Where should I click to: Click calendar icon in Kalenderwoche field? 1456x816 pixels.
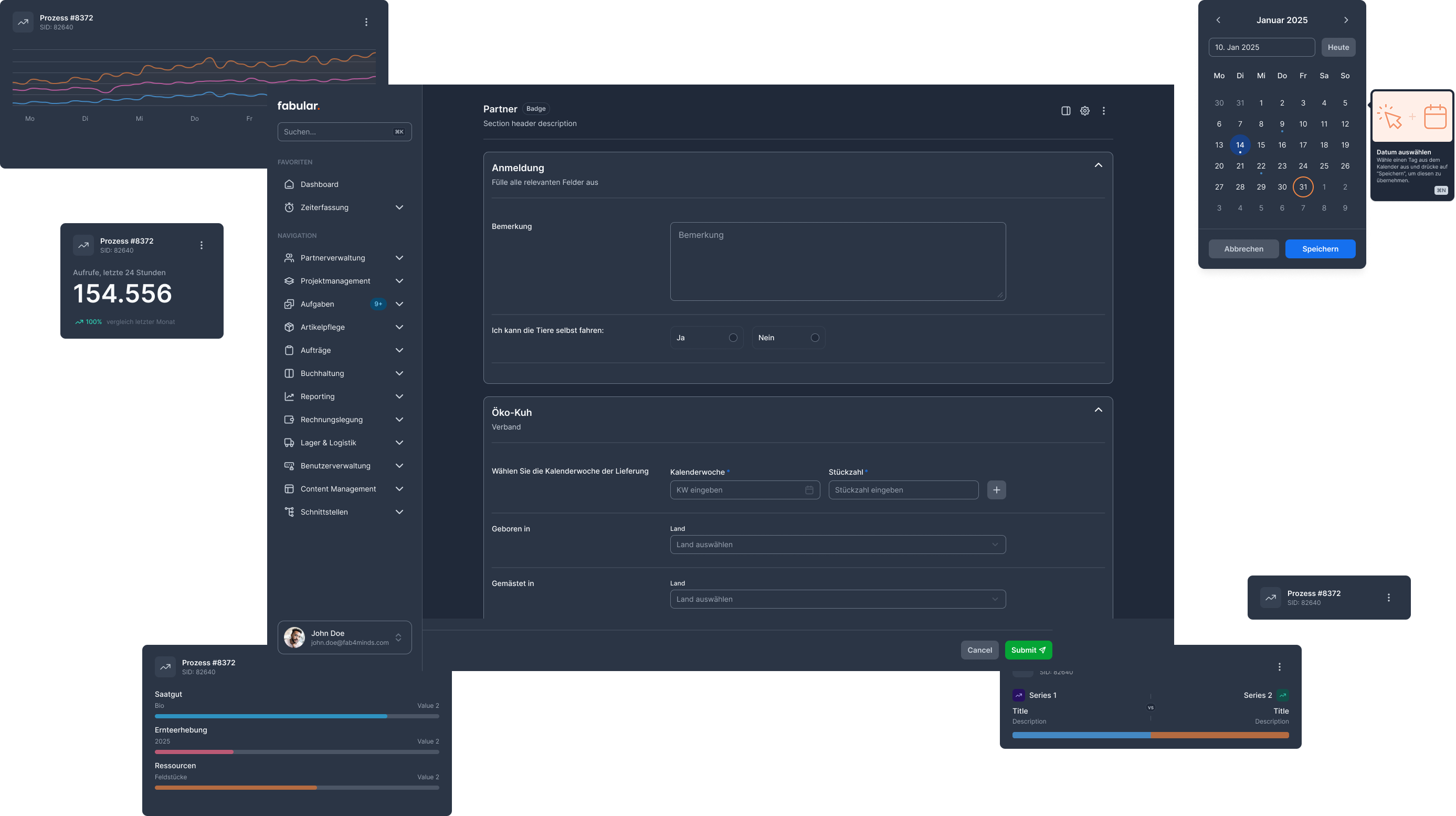[x=809, y=490]
